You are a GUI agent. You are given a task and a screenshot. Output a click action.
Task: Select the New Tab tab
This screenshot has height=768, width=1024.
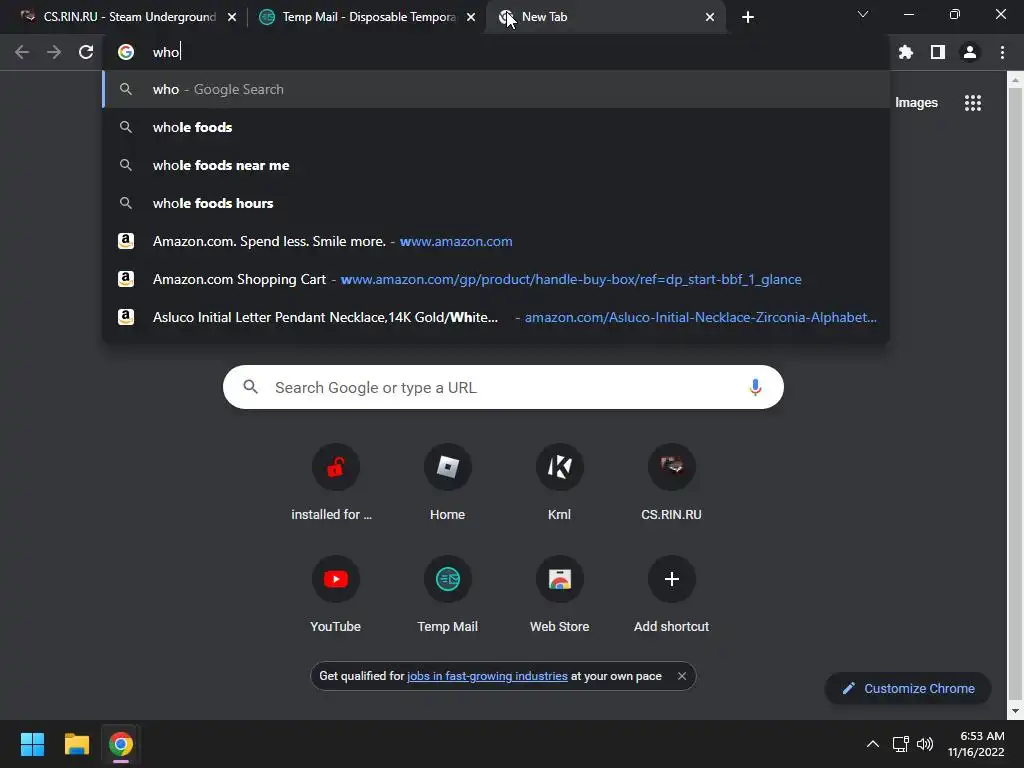tap(604, 17)
